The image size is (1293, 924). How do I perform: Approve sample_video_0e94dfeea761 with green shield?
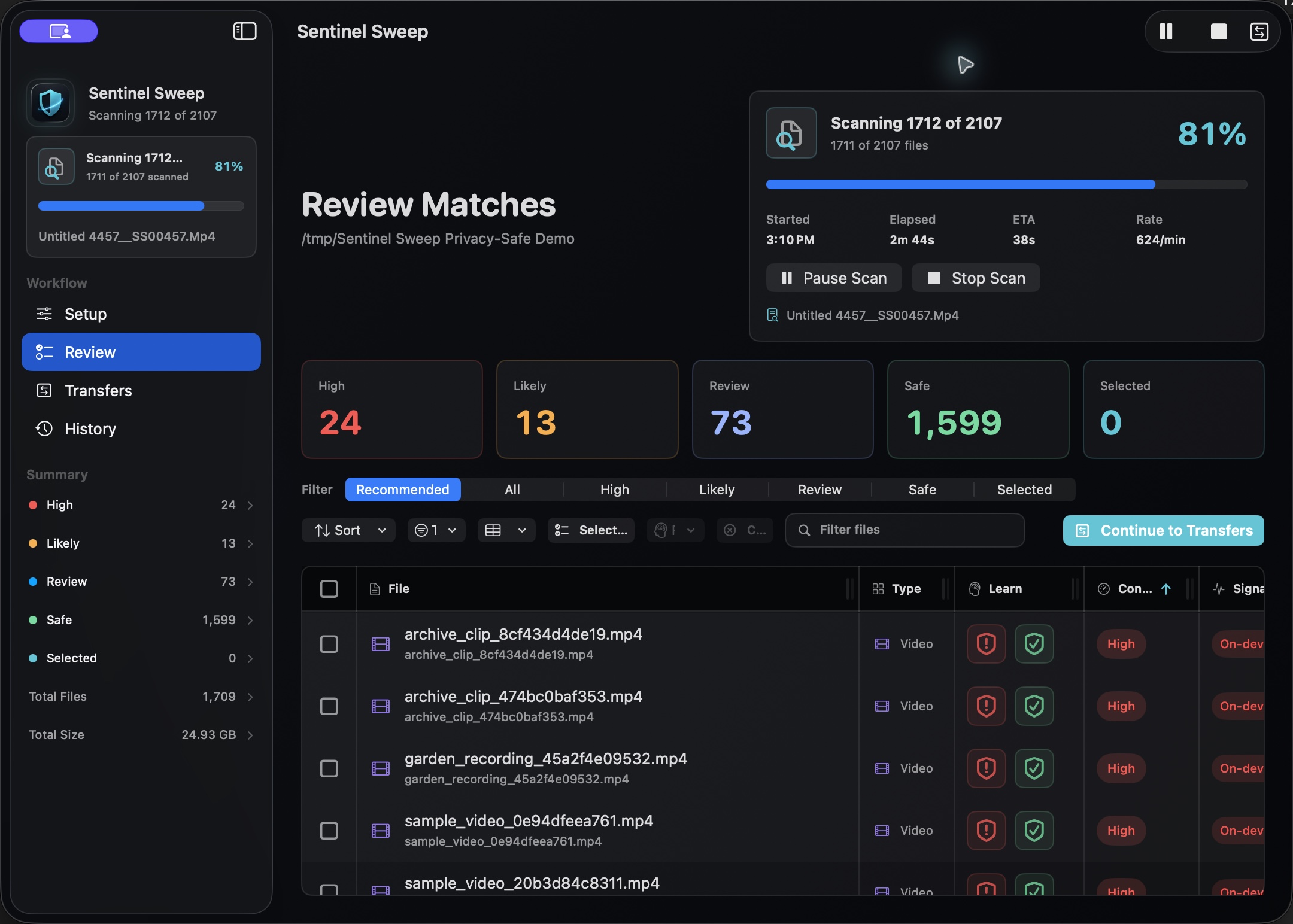[1034, 831]
